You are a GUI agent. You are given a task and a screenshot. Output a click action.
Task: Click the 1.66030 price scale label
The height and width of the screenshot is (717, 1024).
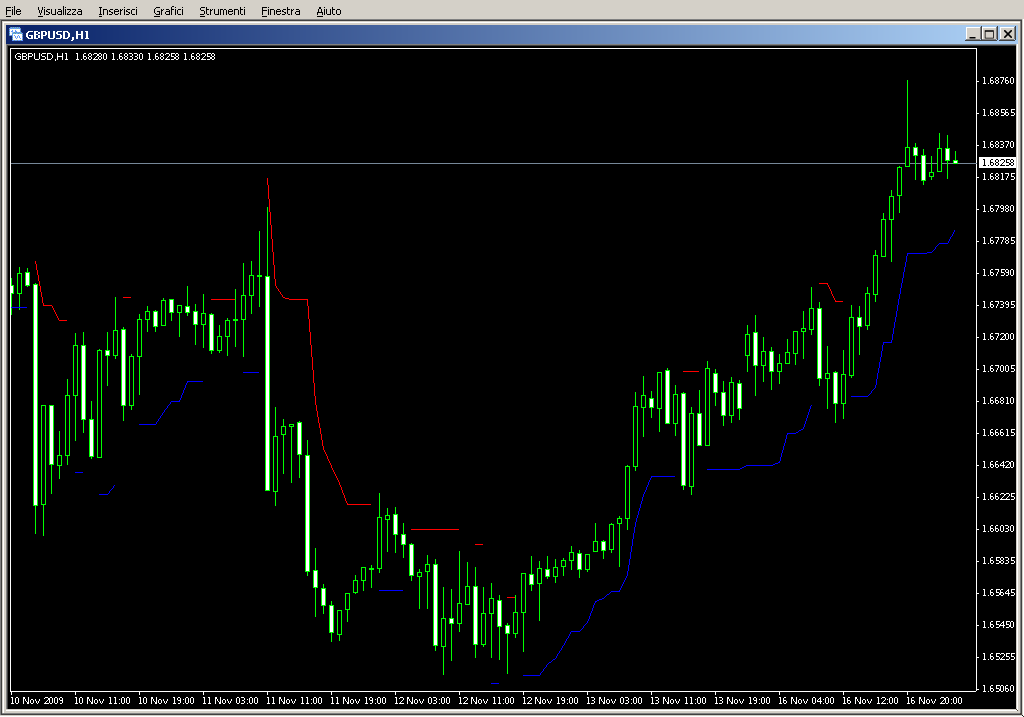pos(998,529)
